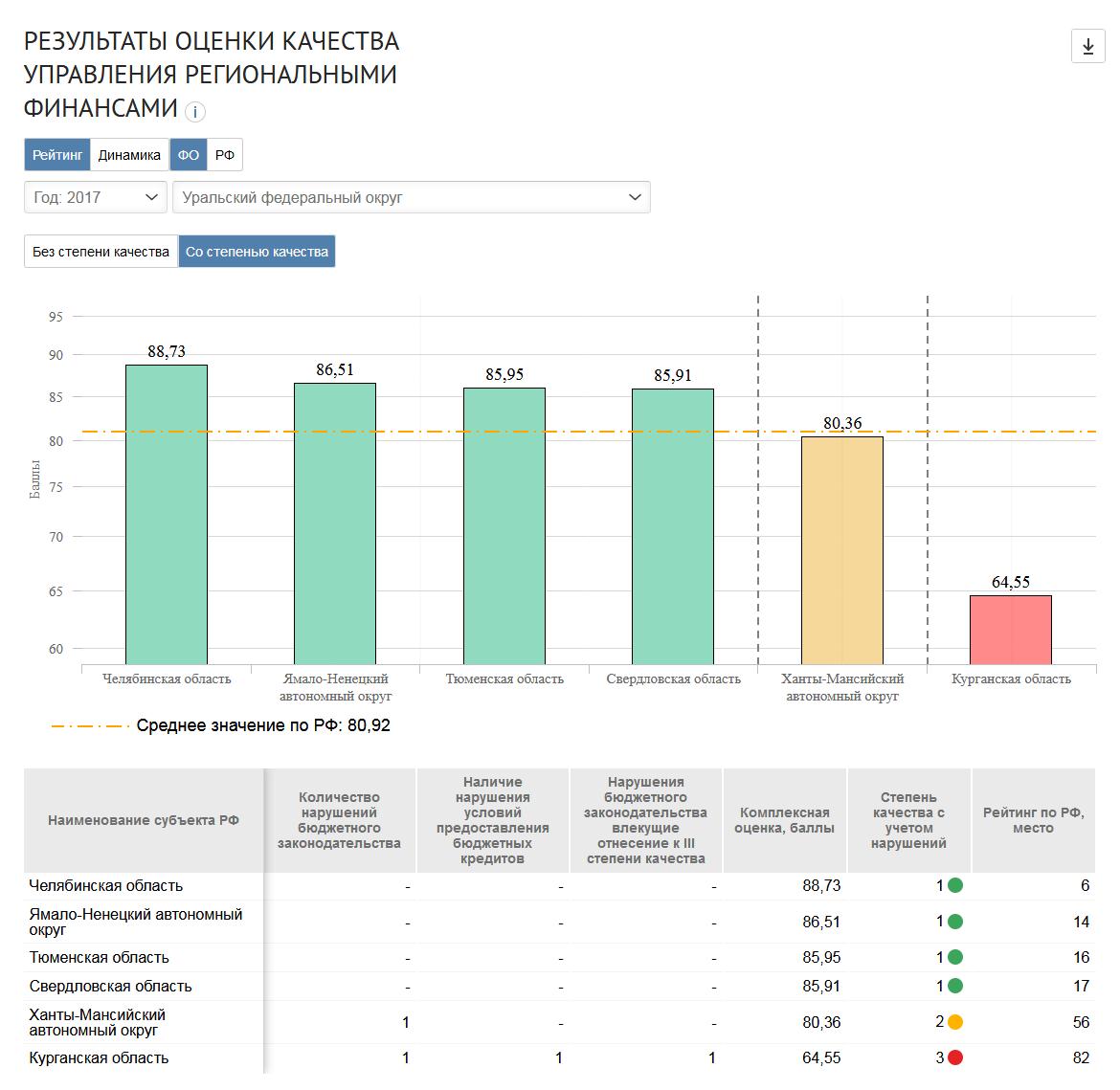The height and width of the screenshot is (1090, 1120).
Task: Click green quality indicator for Свердловская область
Action: 954,986
